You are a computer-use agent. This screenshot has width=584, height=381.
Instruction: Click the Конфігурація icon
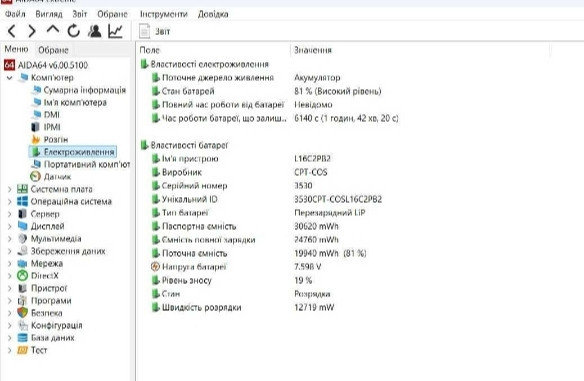coord(22,326)
